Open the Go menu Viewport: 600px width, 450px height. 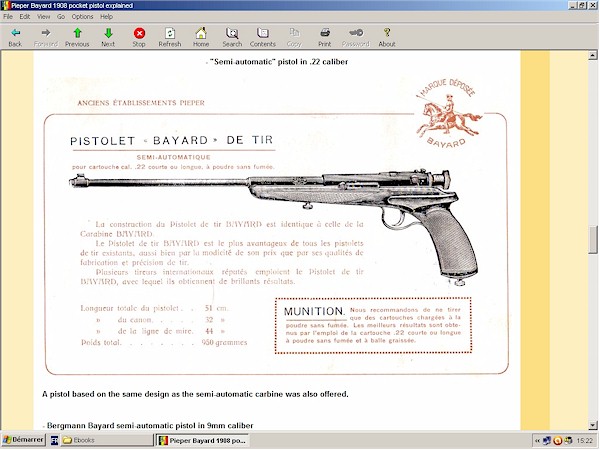61,16
